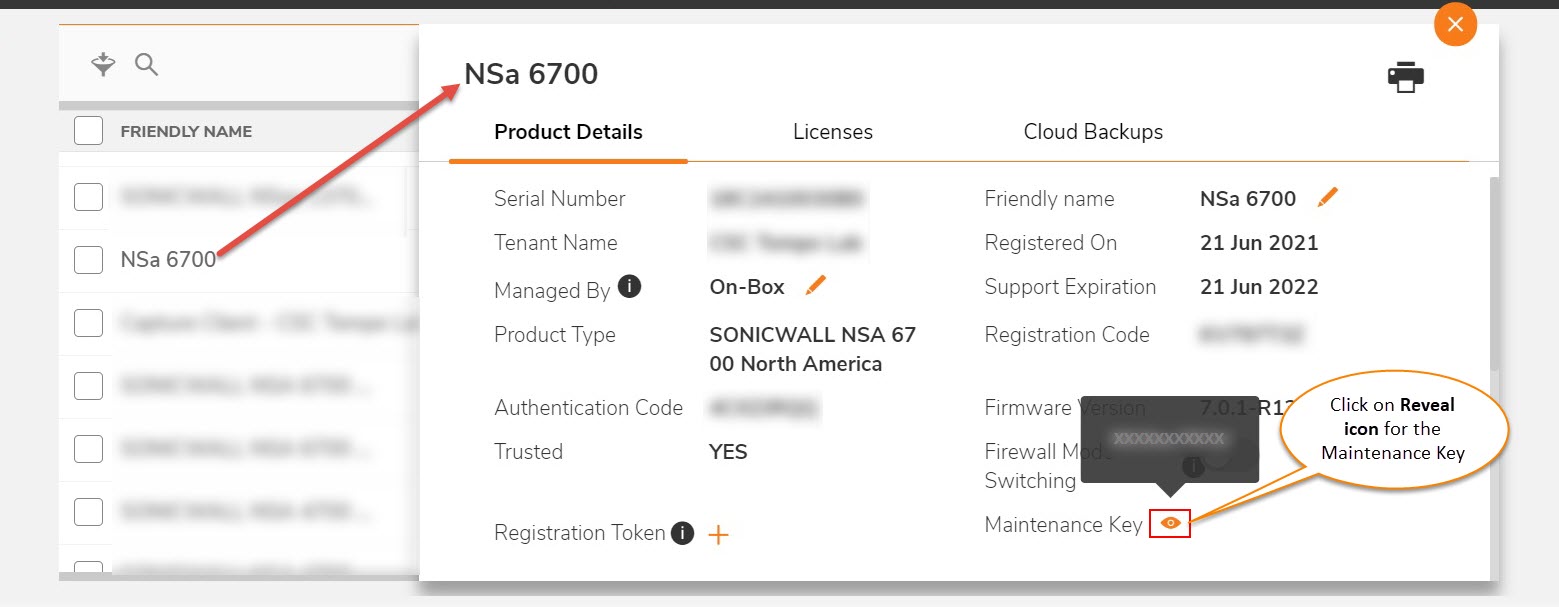
Task: Show info about Registration Token
Action: [683, 533]
